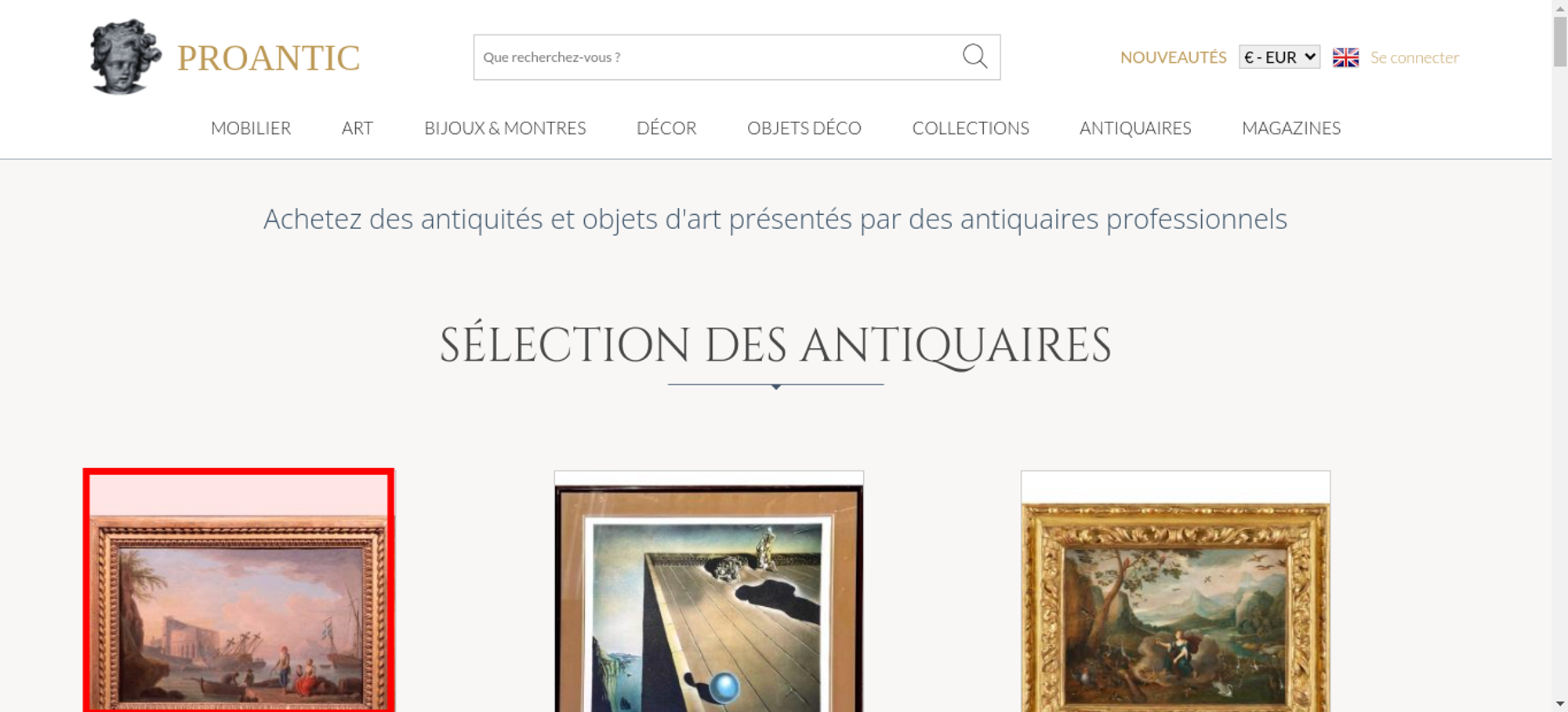The height and width of the screenshot is (712, 1568).
Task: Open the ART menu
Action: pos(357,128)
